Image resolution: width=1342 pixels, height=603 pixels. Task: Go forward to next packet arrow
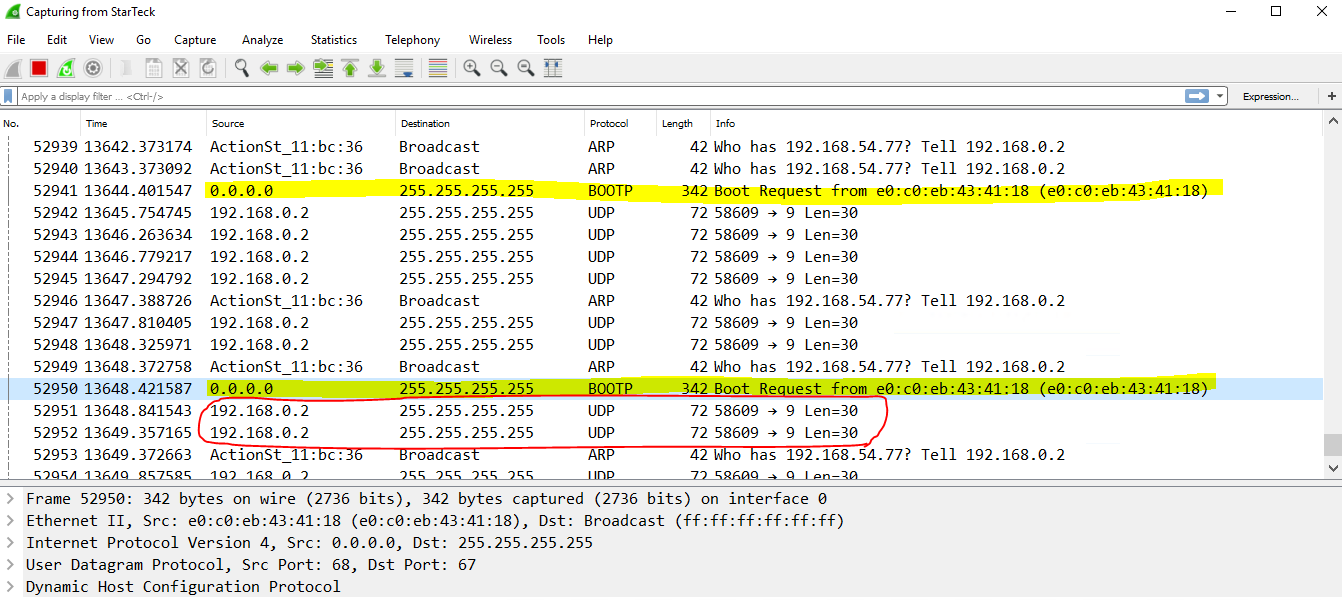coord(296,68)
